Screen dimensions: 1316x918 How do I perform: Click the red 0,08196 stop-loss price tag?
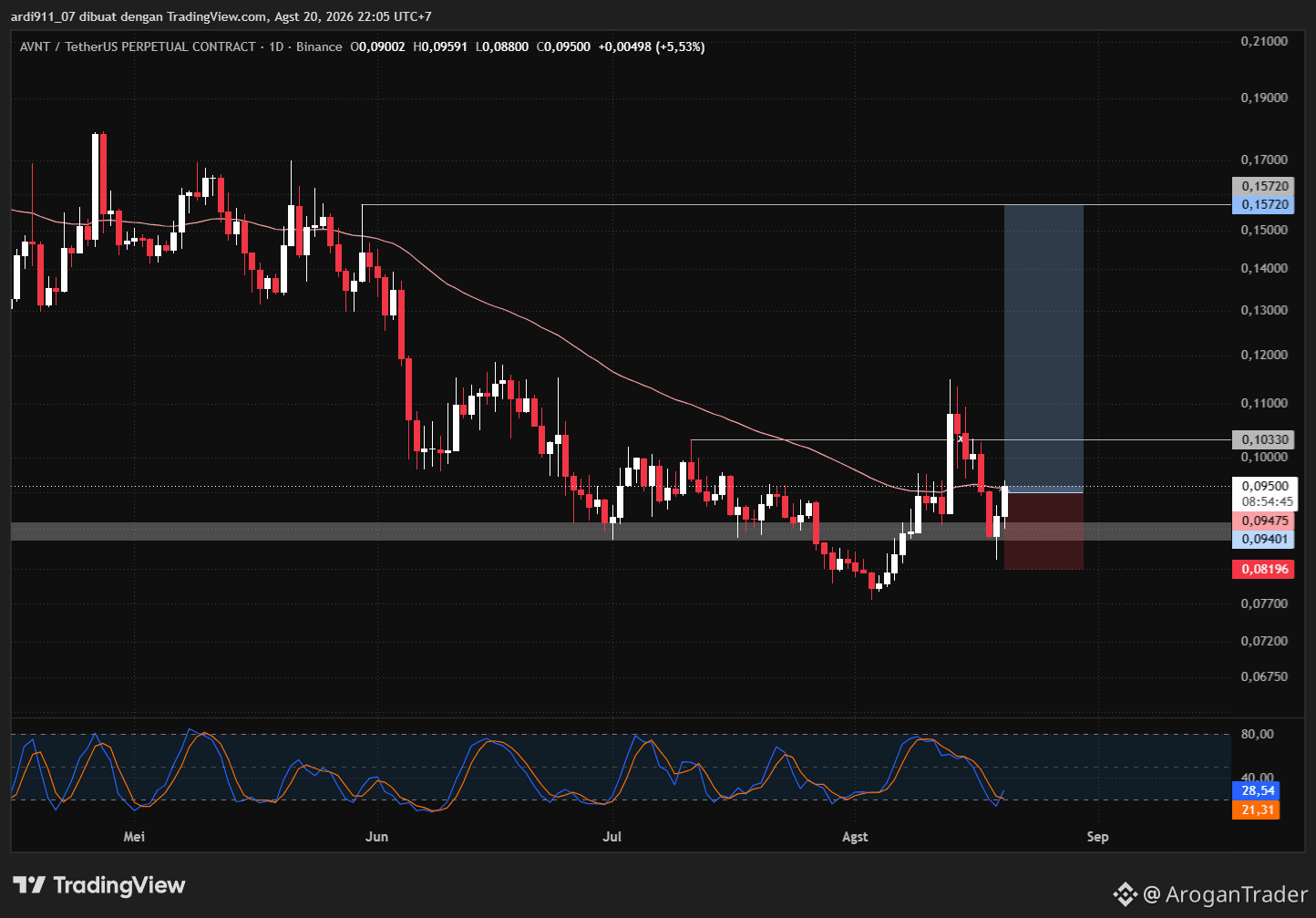[x=1262, y=569]
